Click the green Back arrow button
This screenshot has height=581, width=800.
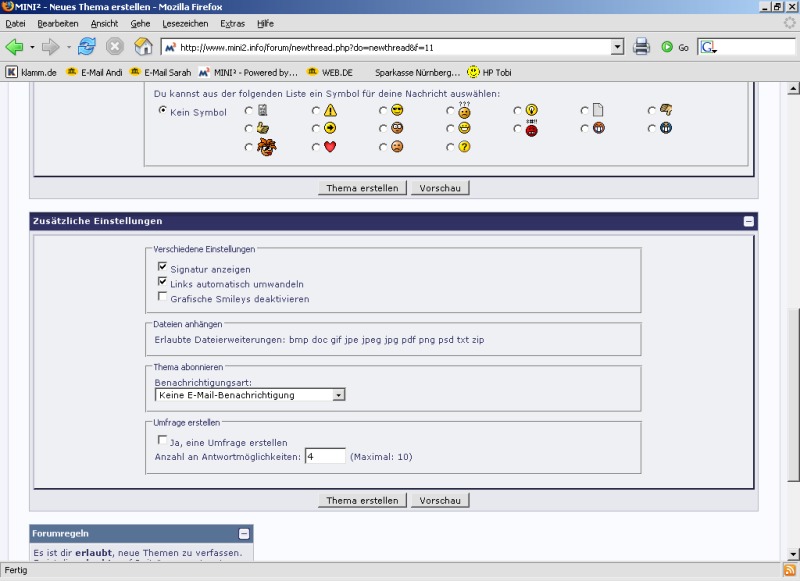(x=15, y=47)
